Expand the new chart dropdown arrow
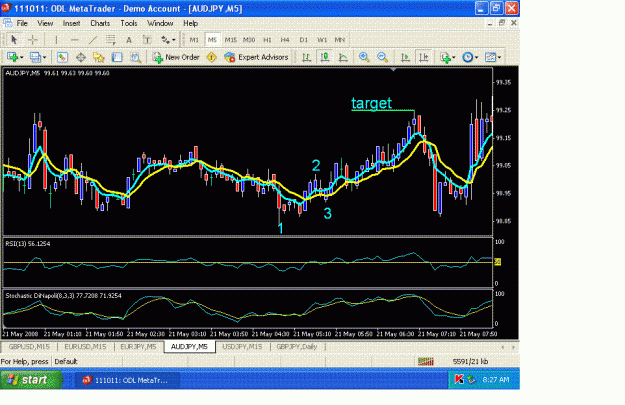 pyautogui.click(x=22, y=57)
